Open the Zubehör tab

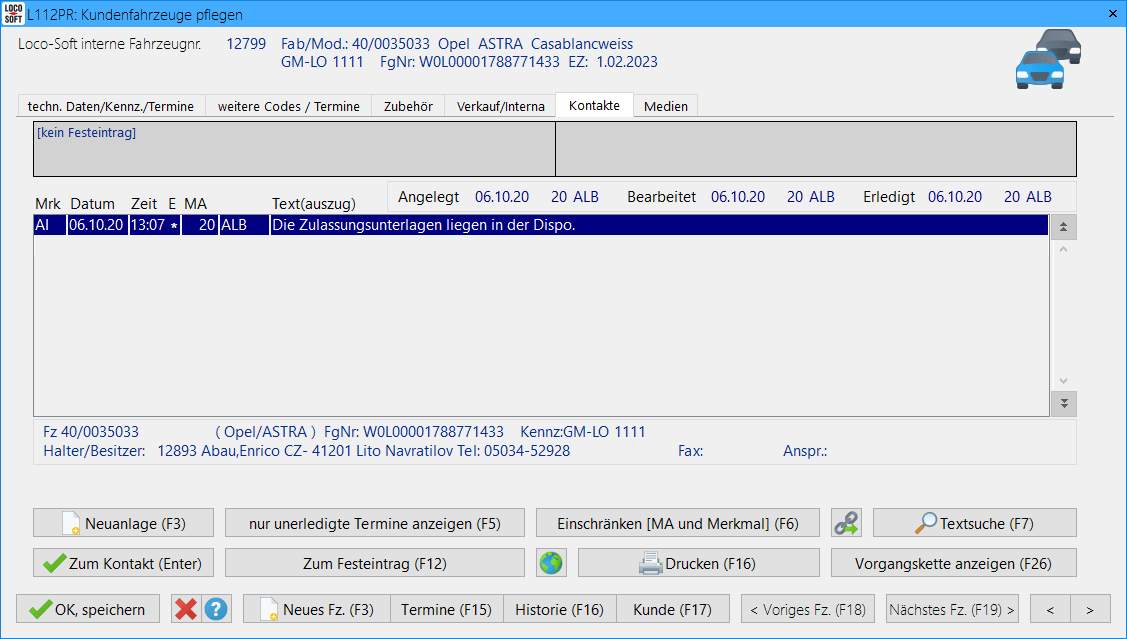tap(408, 106)
